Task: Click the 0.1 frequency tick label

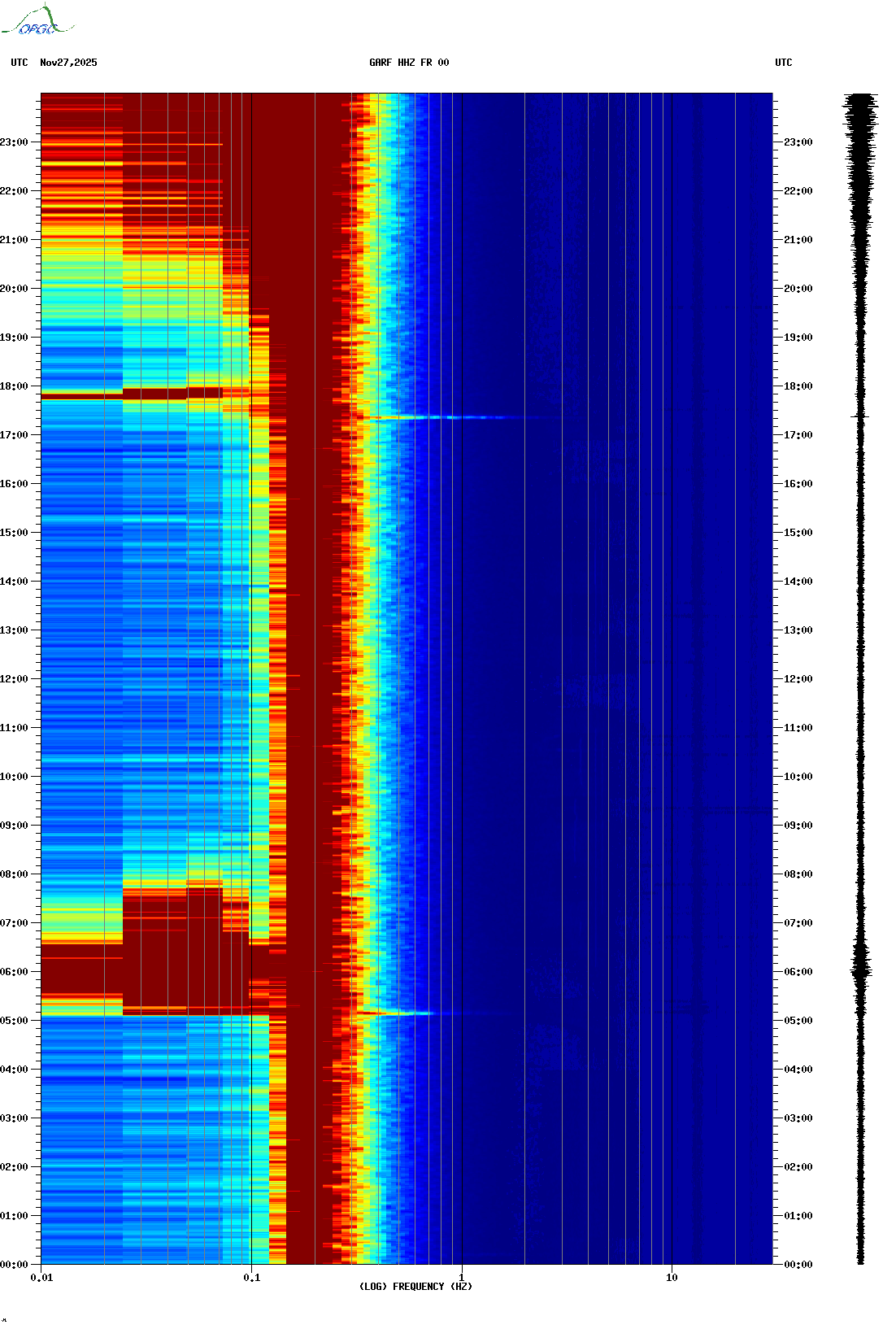Action: [251, 1278]
